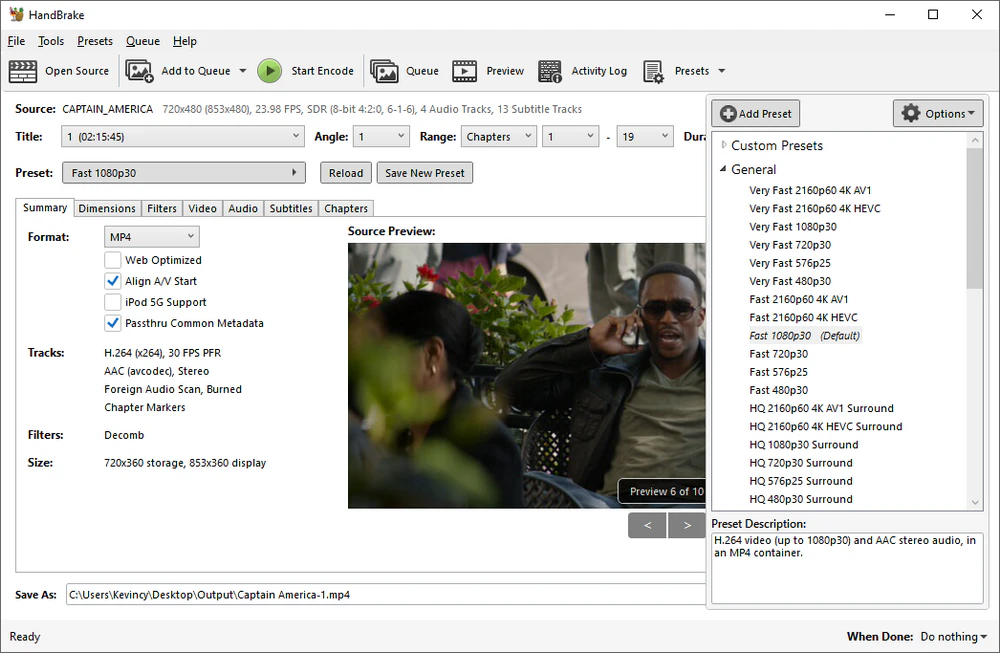This screenshot has width=1000, height=653.
Task: Select Very Fast 2160p60 4K HEVC preset
Action: click(815, 209)
